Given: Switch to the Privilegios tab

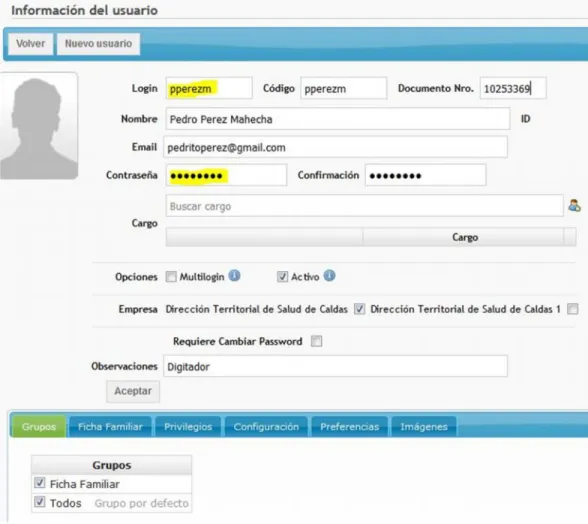Looking at the screenshot, I should click(188, 426).
